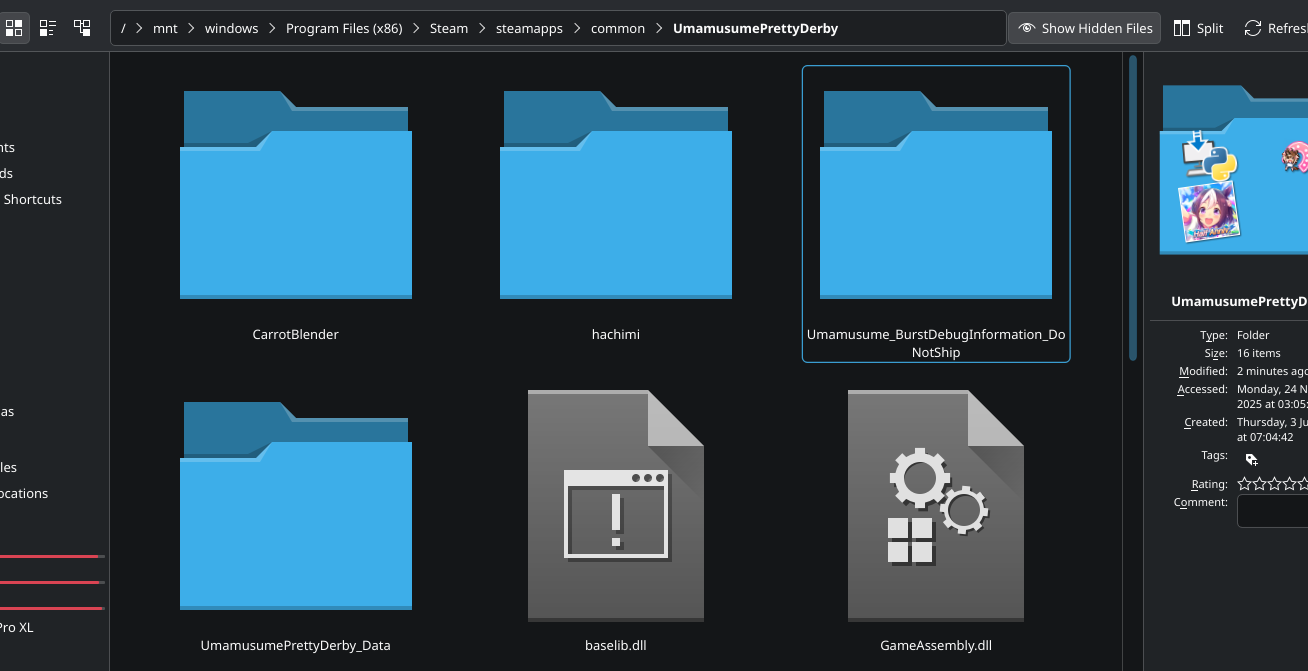Click the '16 items' size value

coord(1258,353)
